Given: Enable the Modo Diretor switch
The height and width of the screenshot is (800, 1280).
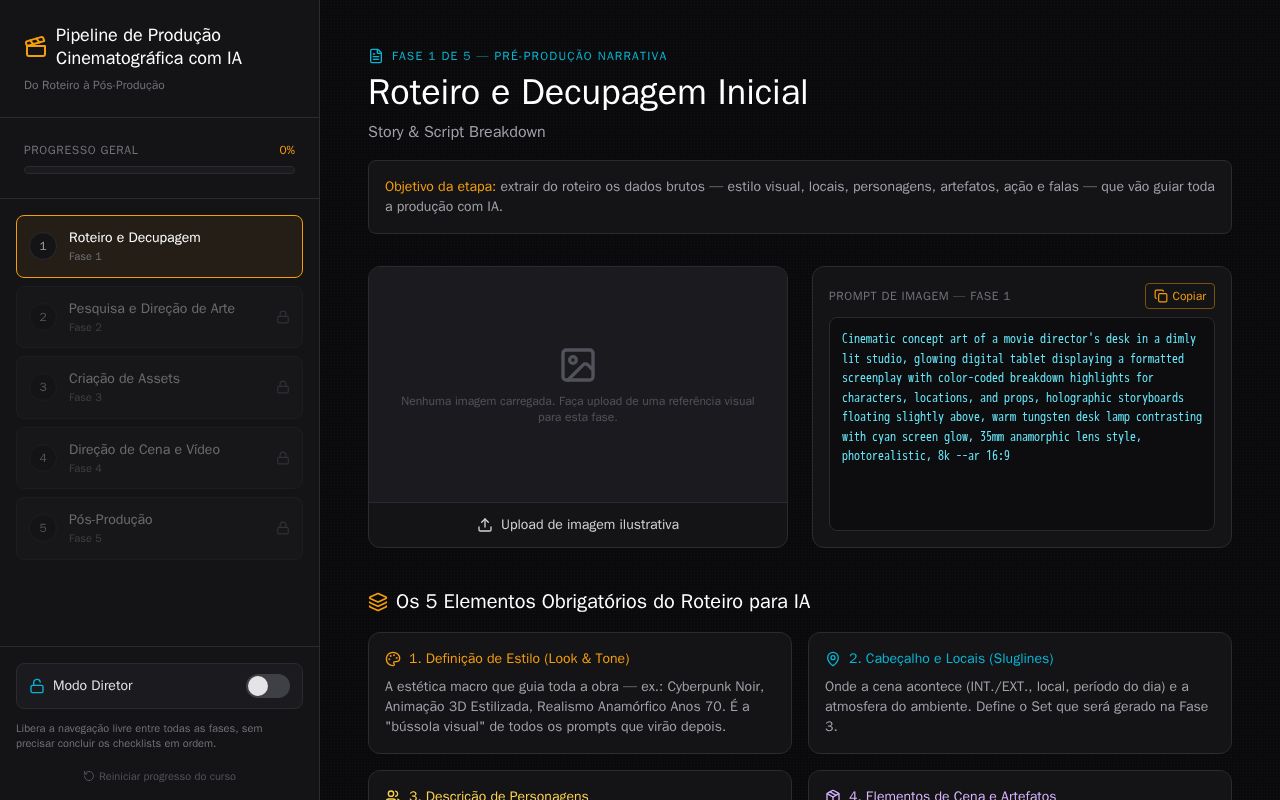Looking at the screenshot, I should [268, 686].
